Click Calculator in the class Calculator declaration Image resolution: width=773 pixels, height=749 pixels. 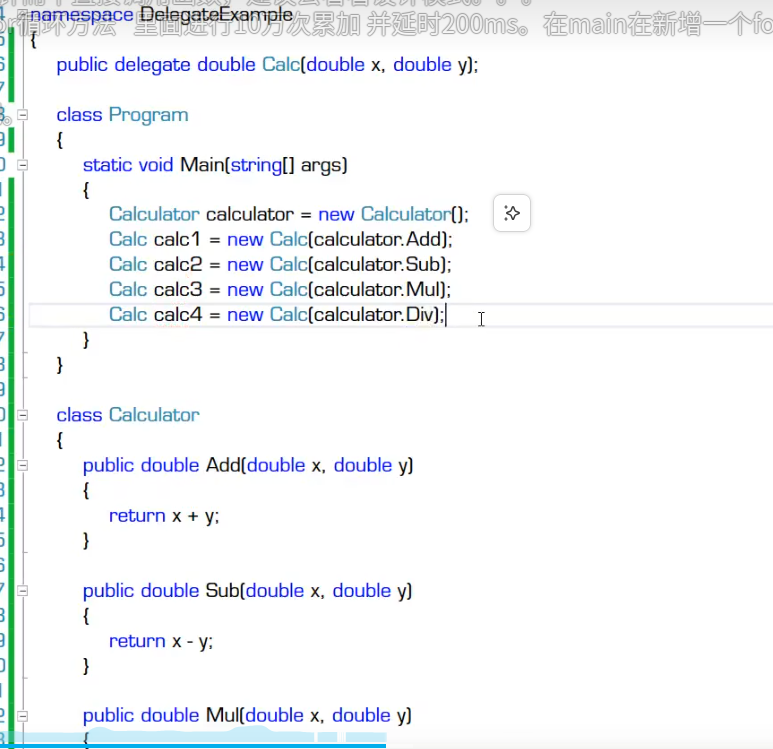[154, 415]
